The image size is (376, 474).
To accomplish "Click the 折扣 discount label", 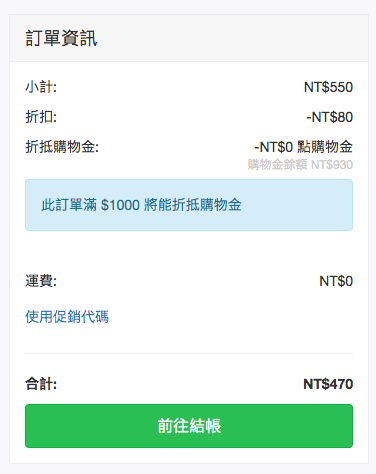I will (41, 117).
